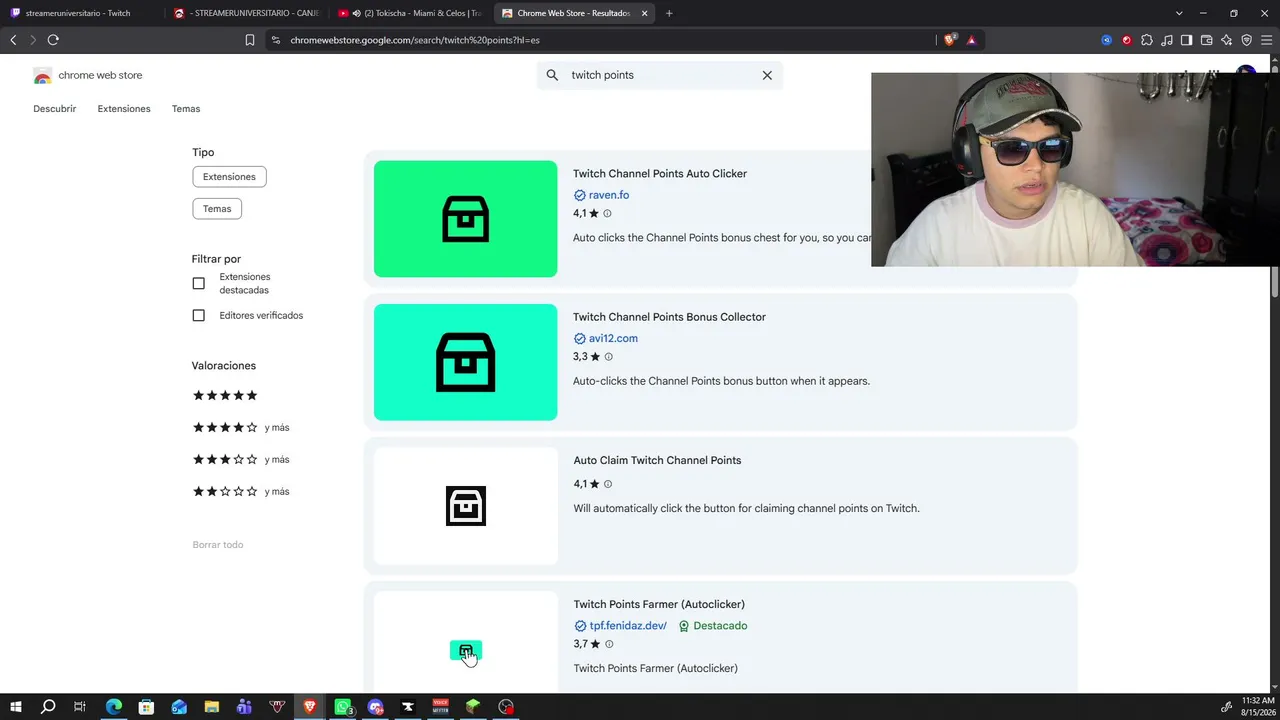This screenshot has height=720, width=1280.
Task: Open a new browser tab
Action: (x=669, y=13)
